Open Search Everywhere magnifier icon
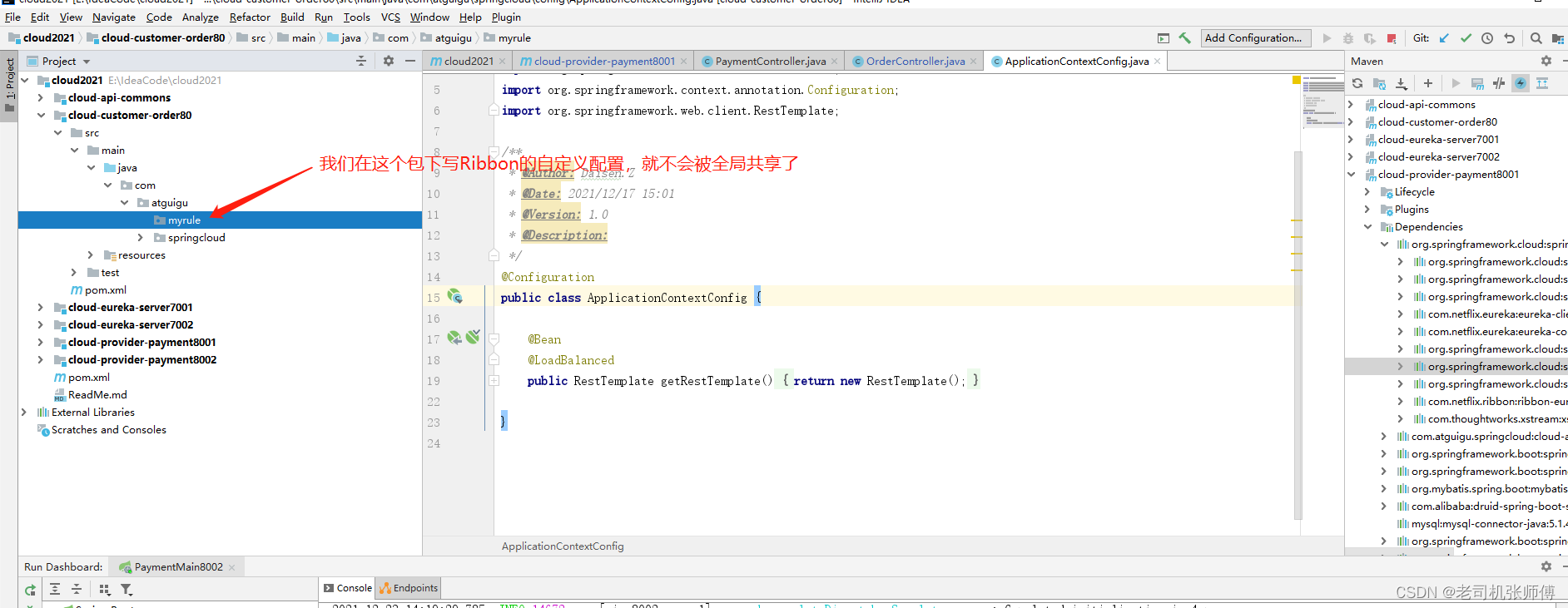Screen dimensions: 1568x608 (x=1536, y=38)
